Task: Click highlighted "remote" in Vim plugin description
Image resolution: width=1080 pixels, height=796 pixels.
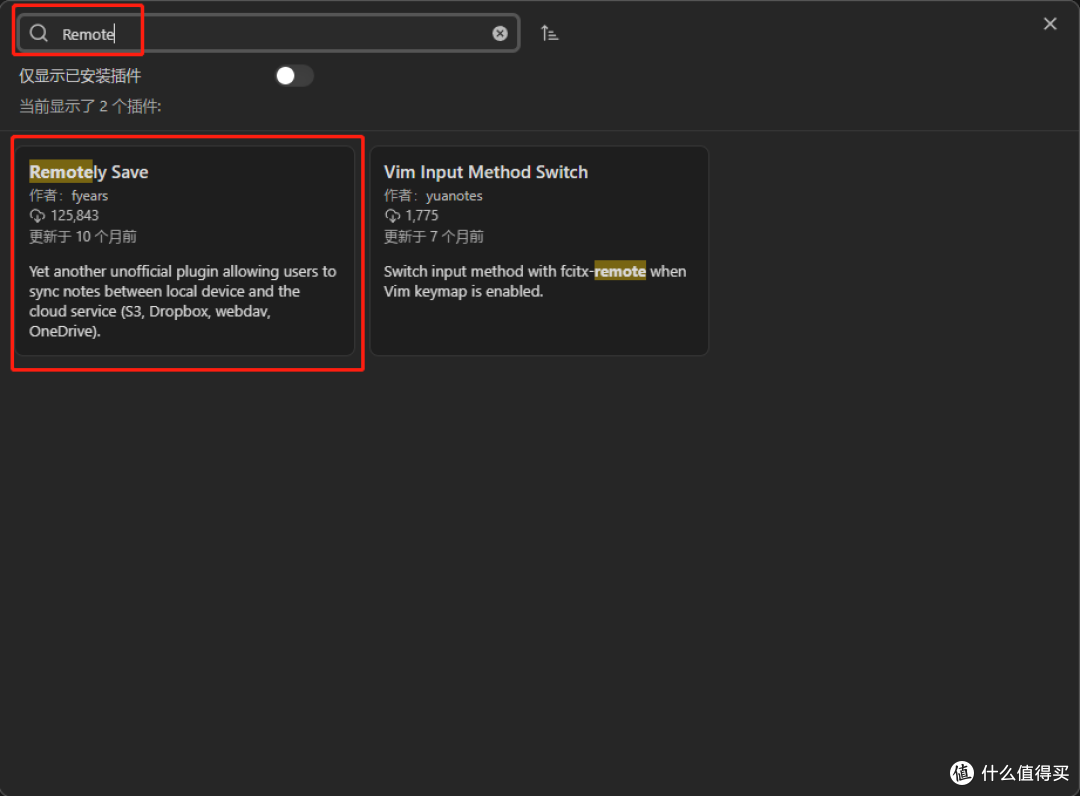Action: pyautogui.click(x=620, y=271)
